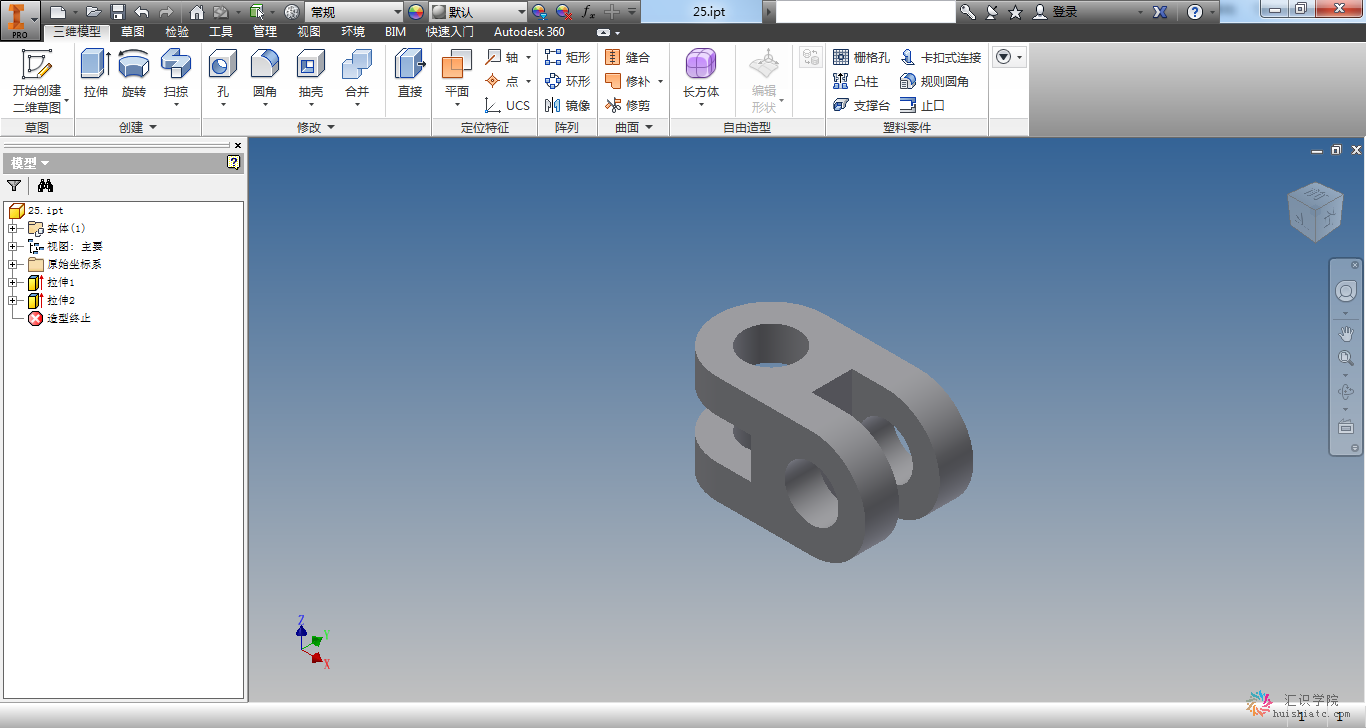1366x728 pixels.
Task: Click the binoculars find icon in browser
Action: (x=45, y=185)
